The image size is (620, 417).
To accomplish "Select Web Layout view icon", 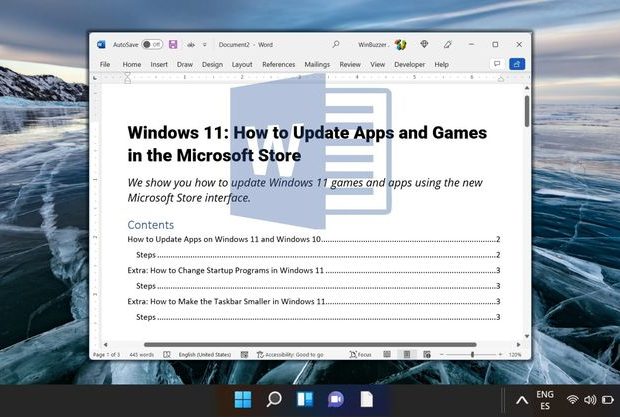I will click(427, 355).
